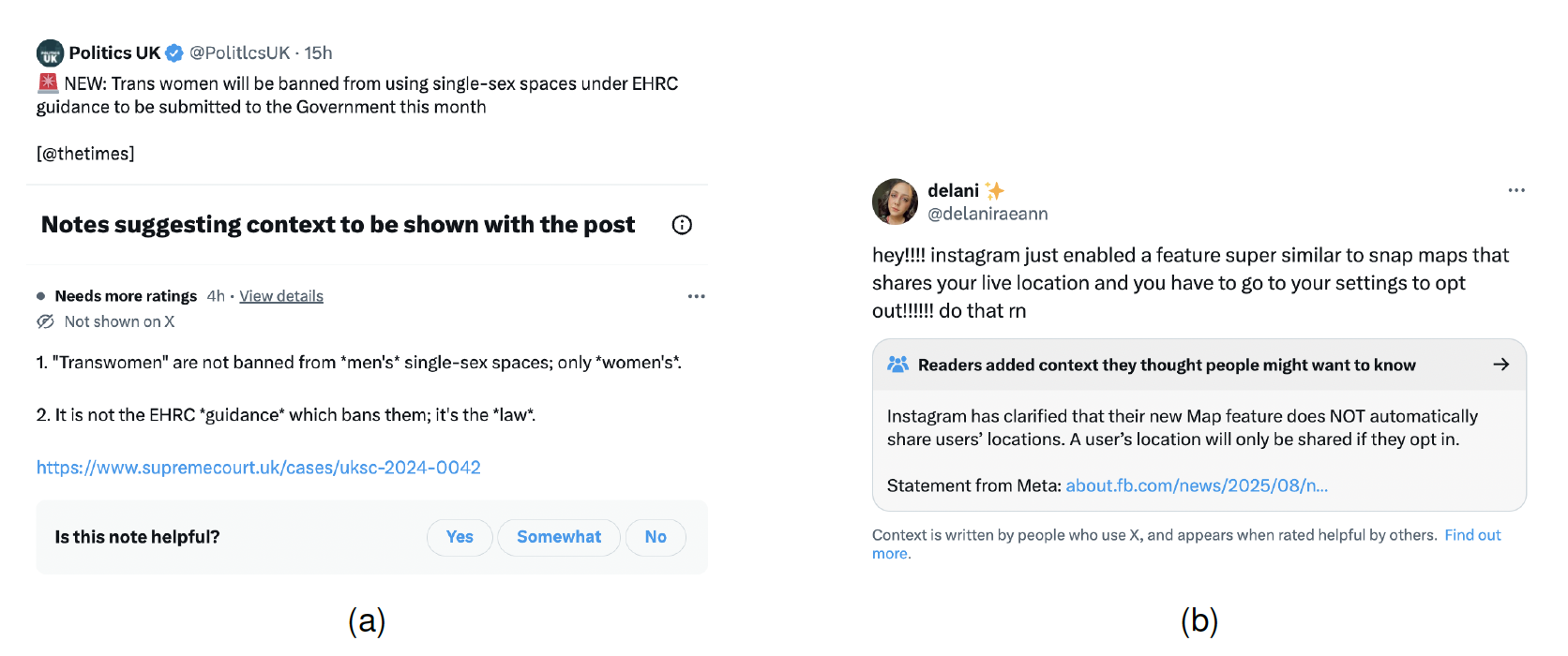The height and width of the screenshot is (656, 1568).
Task: Click the Politics UK profile avatar
Action: point(50,53)
